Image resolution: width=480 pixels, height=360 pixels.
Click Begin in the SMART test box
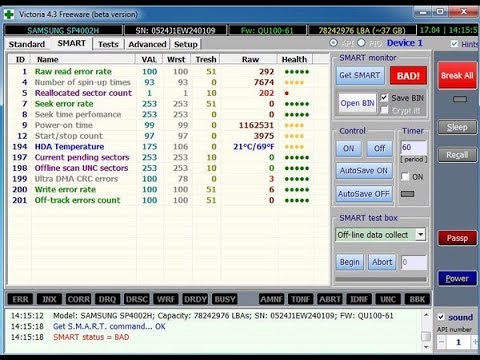(350, 262)
